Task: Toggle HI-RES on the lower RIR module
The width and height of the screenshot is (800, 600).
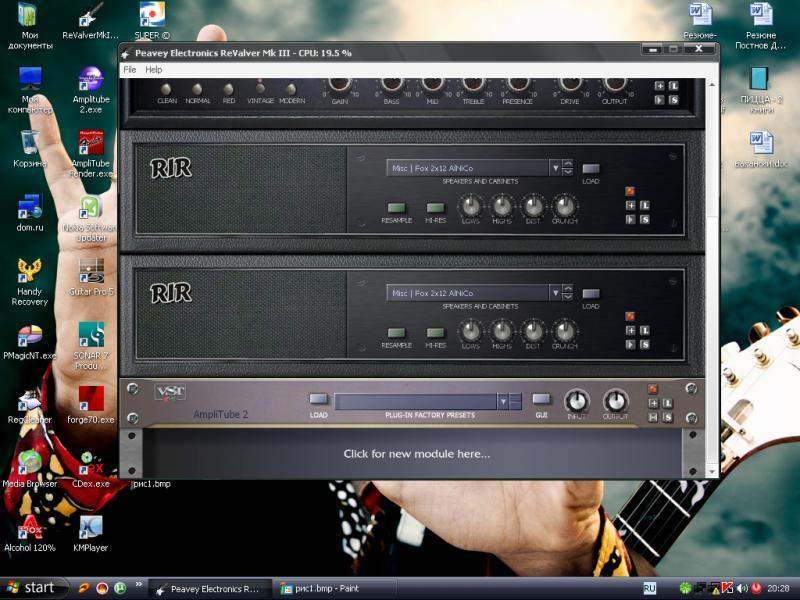Action: pyautogui.click(x=435, y=333)
